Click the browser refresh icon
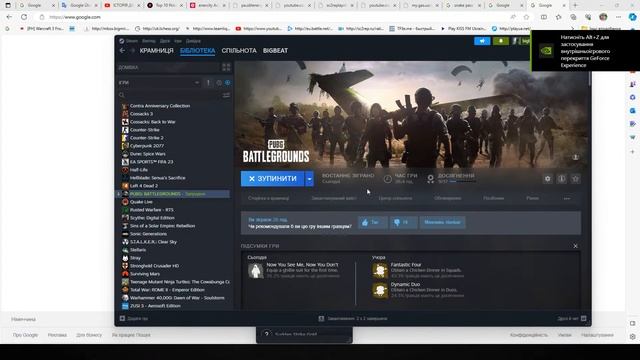The height and width of the screenshot is (360, 640). coord(24,17)
